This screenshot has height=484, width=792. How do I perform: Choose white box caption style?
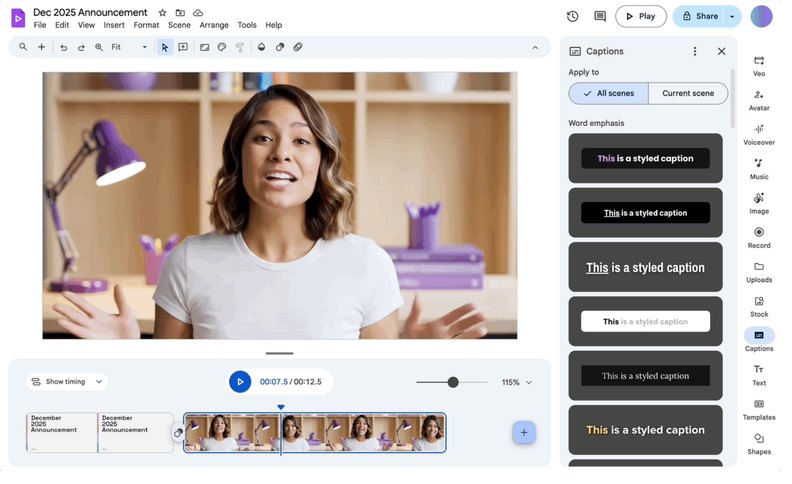coord(645,321)
